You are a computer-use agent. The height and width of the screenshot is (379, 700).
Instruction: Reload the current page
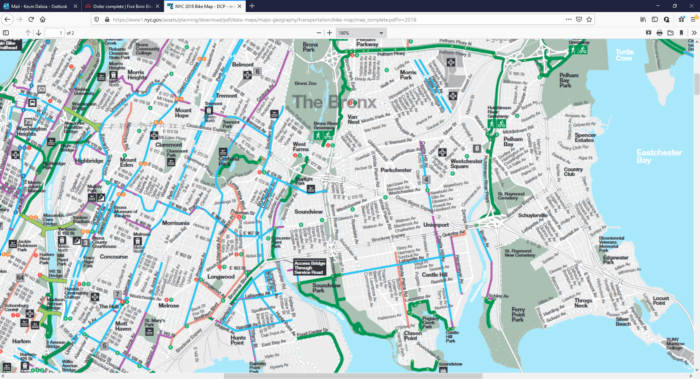coord(31,19)
